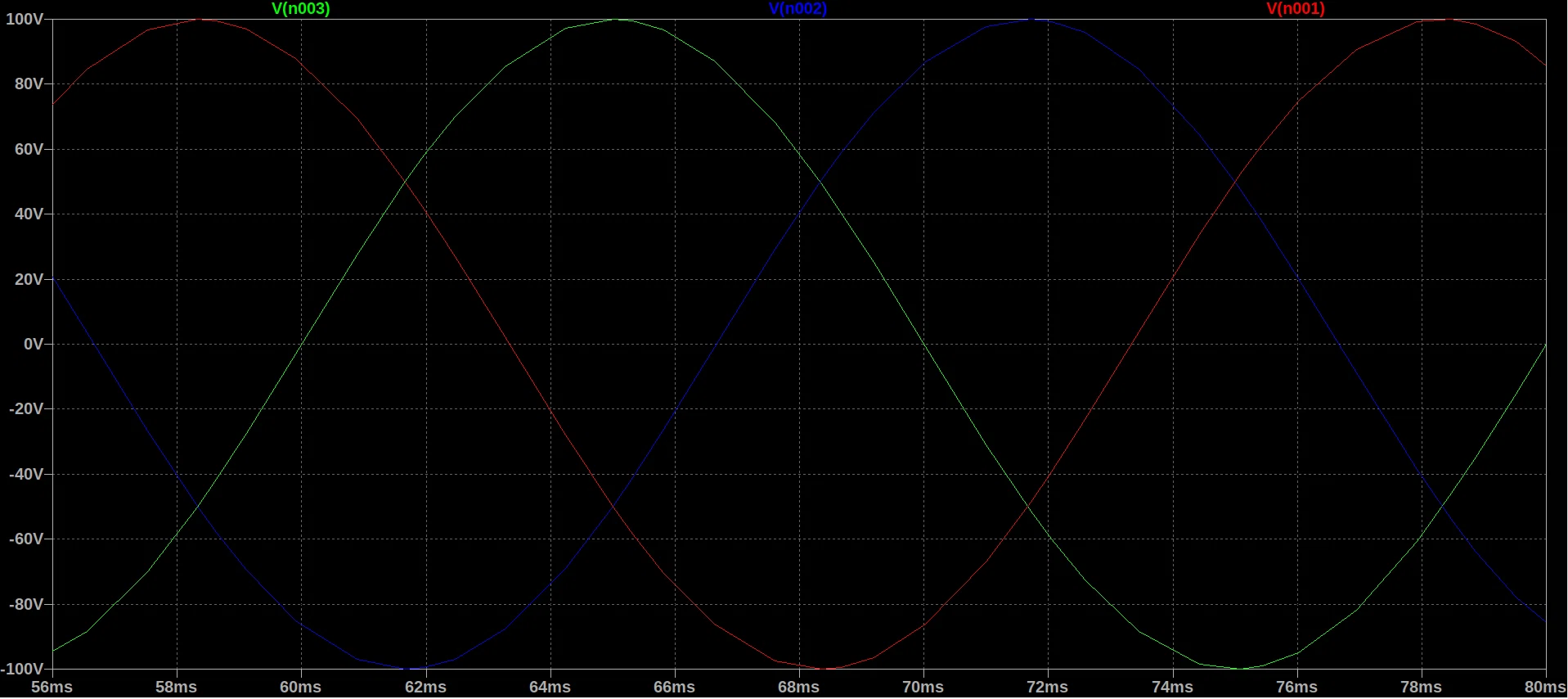1568x699 pixels.
Task: Click the 0V label on vertical axis
Action: click(x=33, y=345)
